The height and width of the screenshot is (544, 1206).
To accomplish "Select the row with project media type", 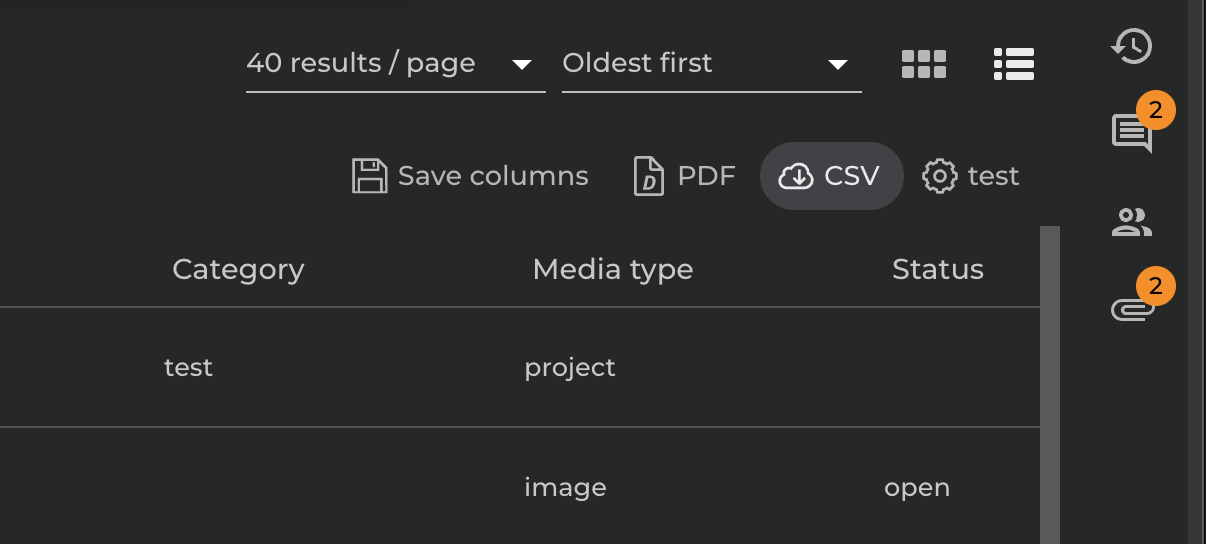I will pos(570,368).
